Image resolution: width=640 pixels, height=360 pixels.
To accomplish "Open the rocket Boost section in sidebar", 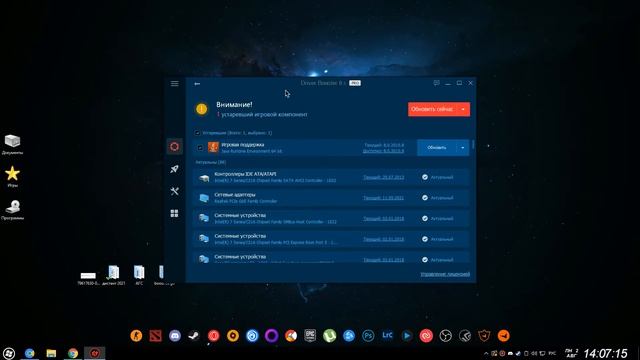I will (x=174, y=169).
